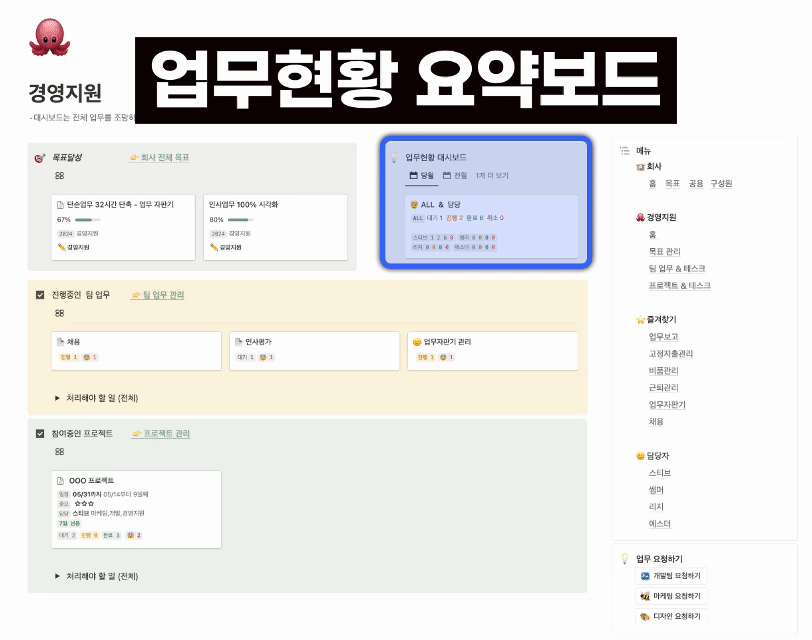The width and height of the screenshot is (812, 640).
Task: Click the target icon beside 목표달성
Action: 40,158
